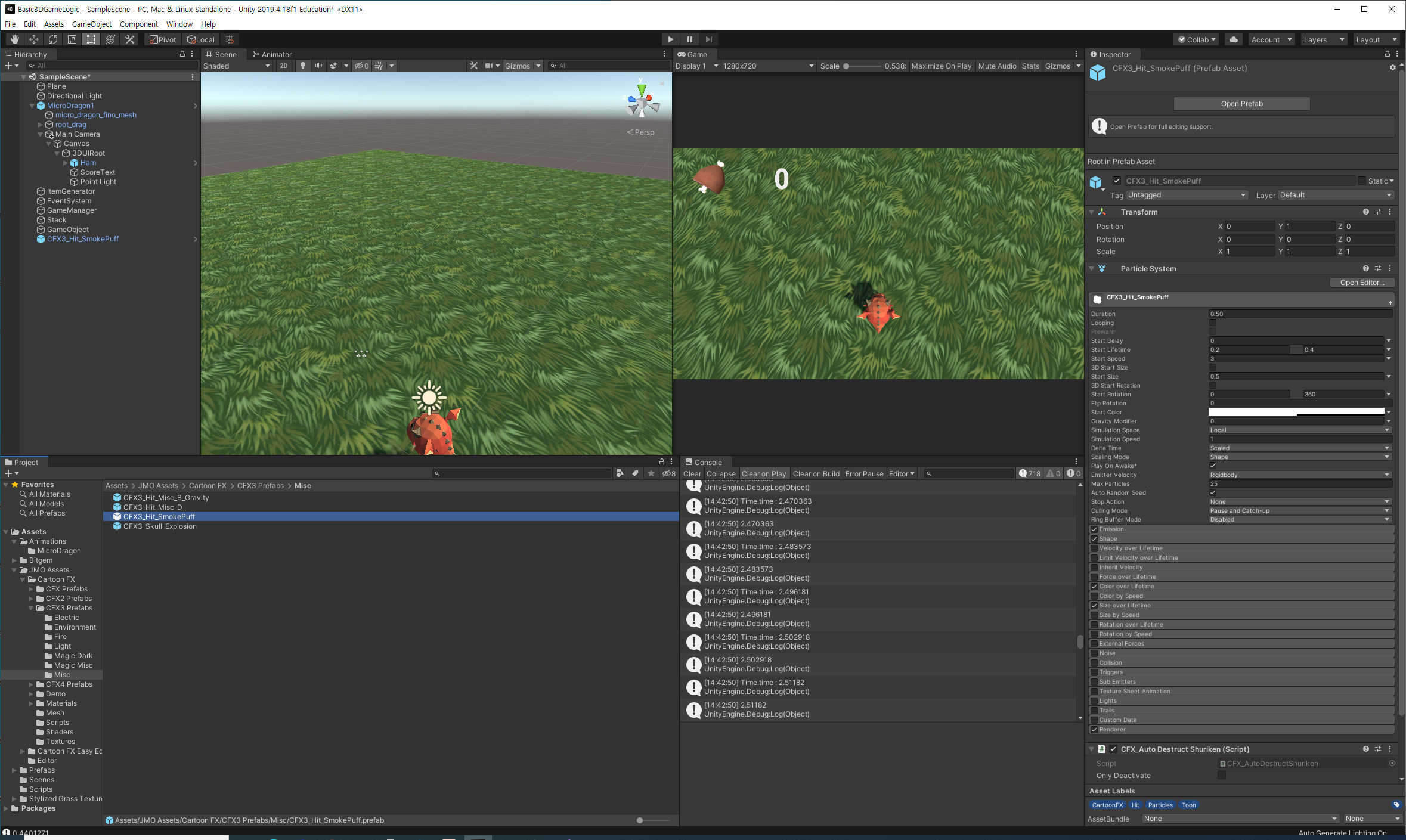Open the Layers dropdown
Screen dimensions: 1406x840
tap(1324, 39)
